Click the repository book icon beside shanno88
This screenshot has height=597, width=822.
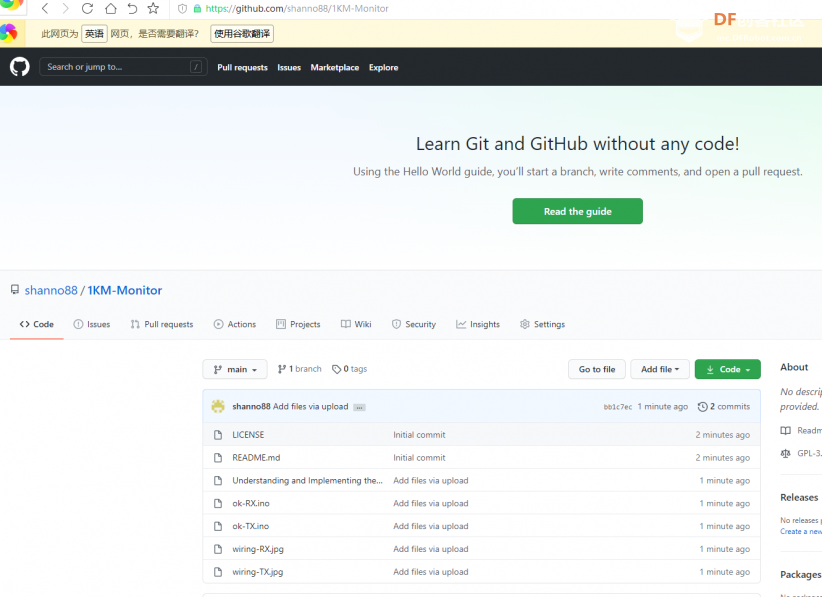pyautogui.click(x=15, y=289)
